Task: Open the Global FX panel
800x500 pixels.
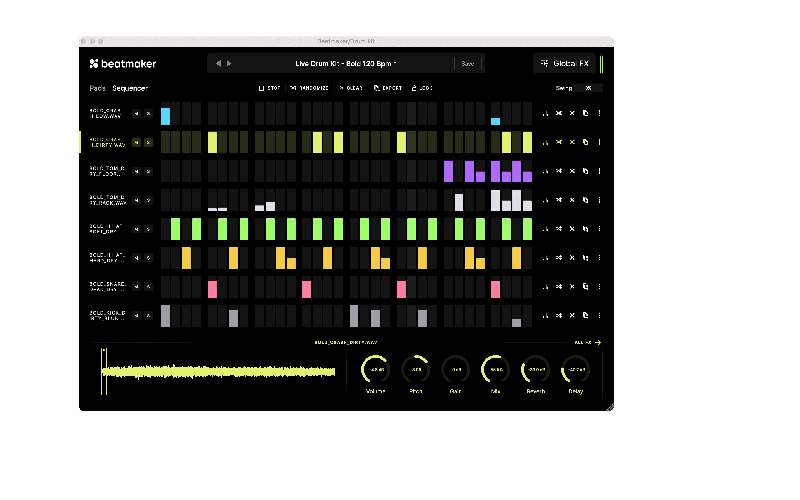Action: tap(565, 63)
